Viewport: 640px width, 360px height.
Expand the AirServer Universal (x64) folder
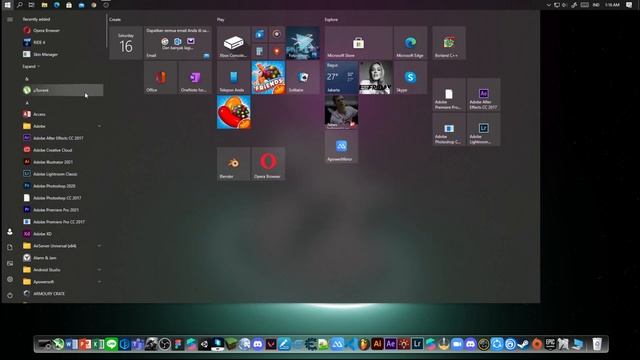point(62,246)
